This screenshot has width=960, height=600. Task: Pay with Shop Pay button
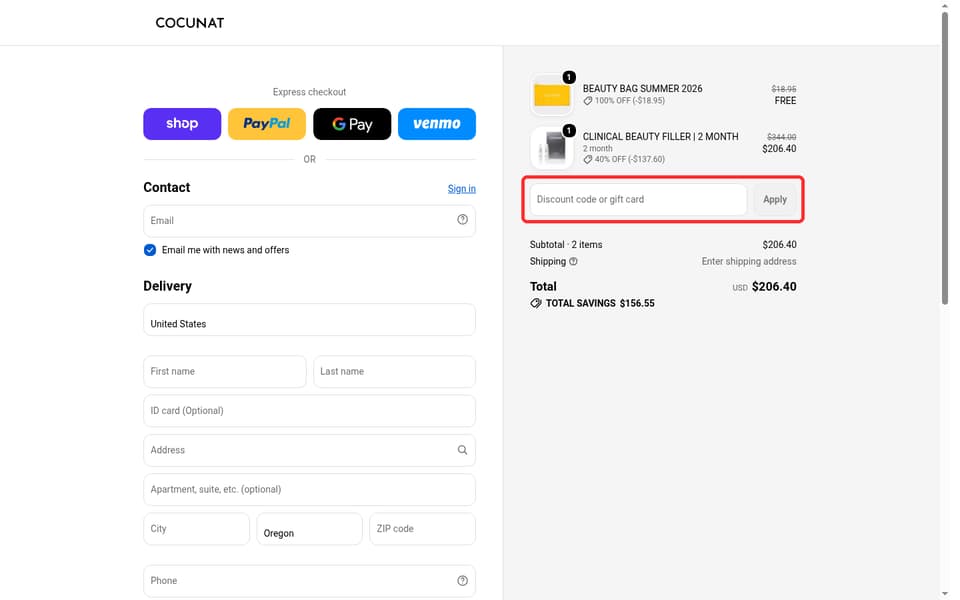[x=182, y=124]
